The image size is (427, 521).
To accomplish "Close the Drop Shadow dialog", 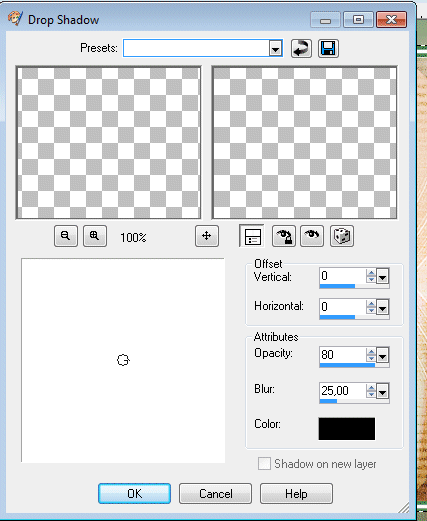I will pyautogui.click(x=391, y=20).
